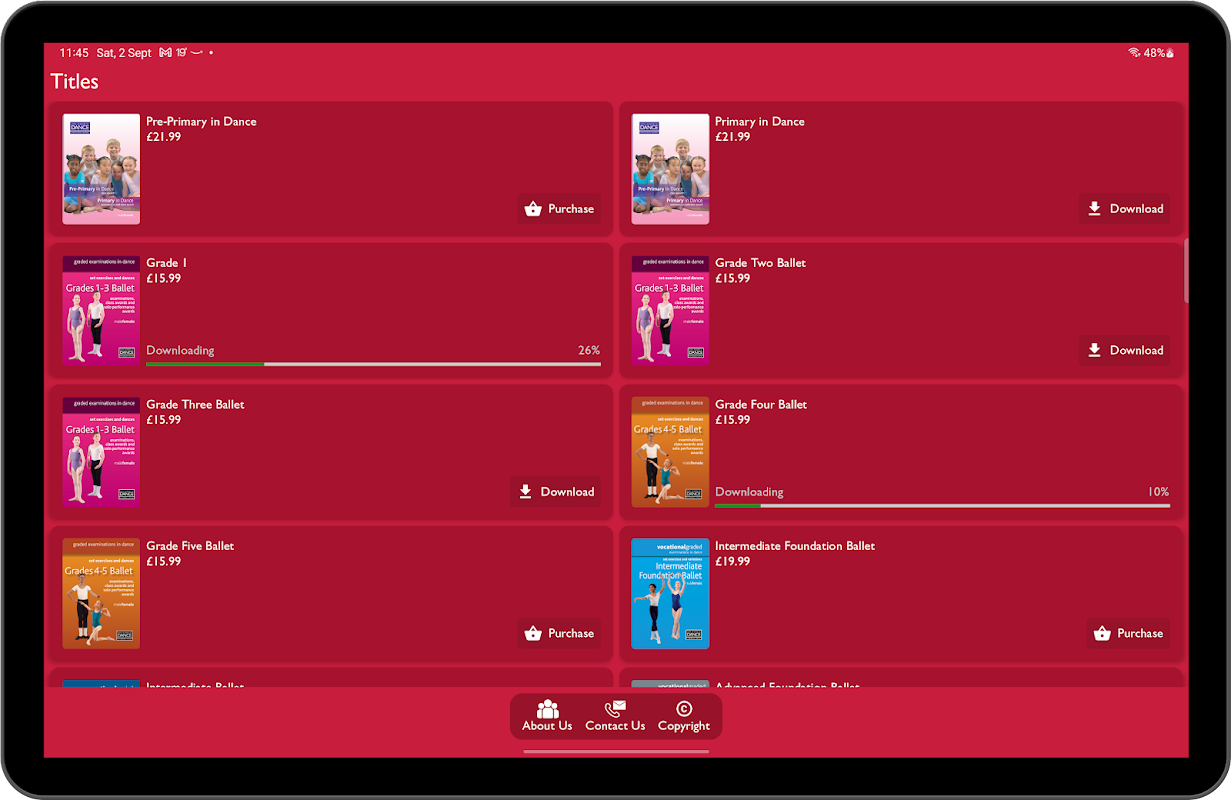Click the £21.99 price of Pre-Primary in Dance
1231x800 pixels.
[x=164, y=137]
